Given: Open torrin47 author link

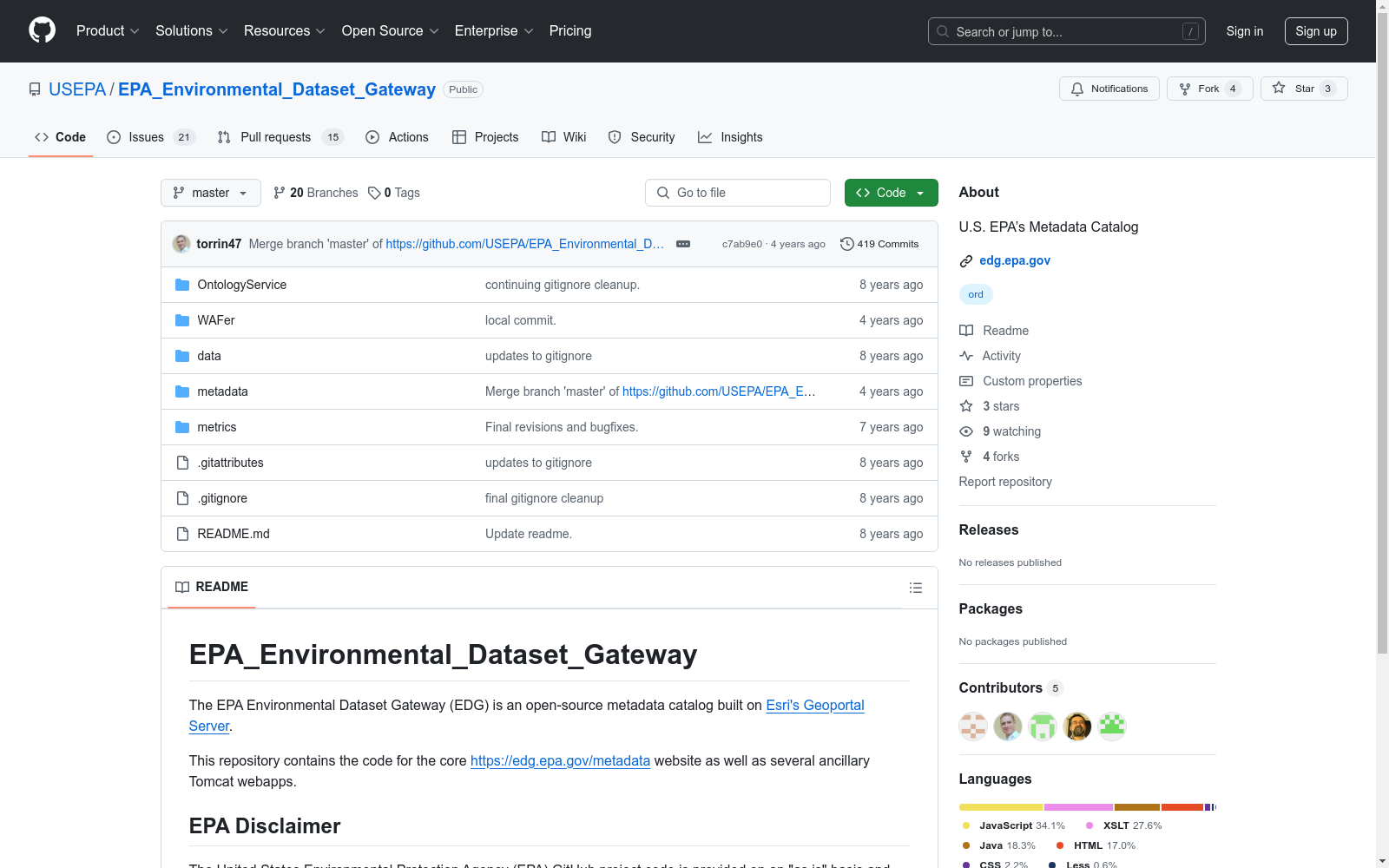Looking at the screenshot, I should [219, 244].
